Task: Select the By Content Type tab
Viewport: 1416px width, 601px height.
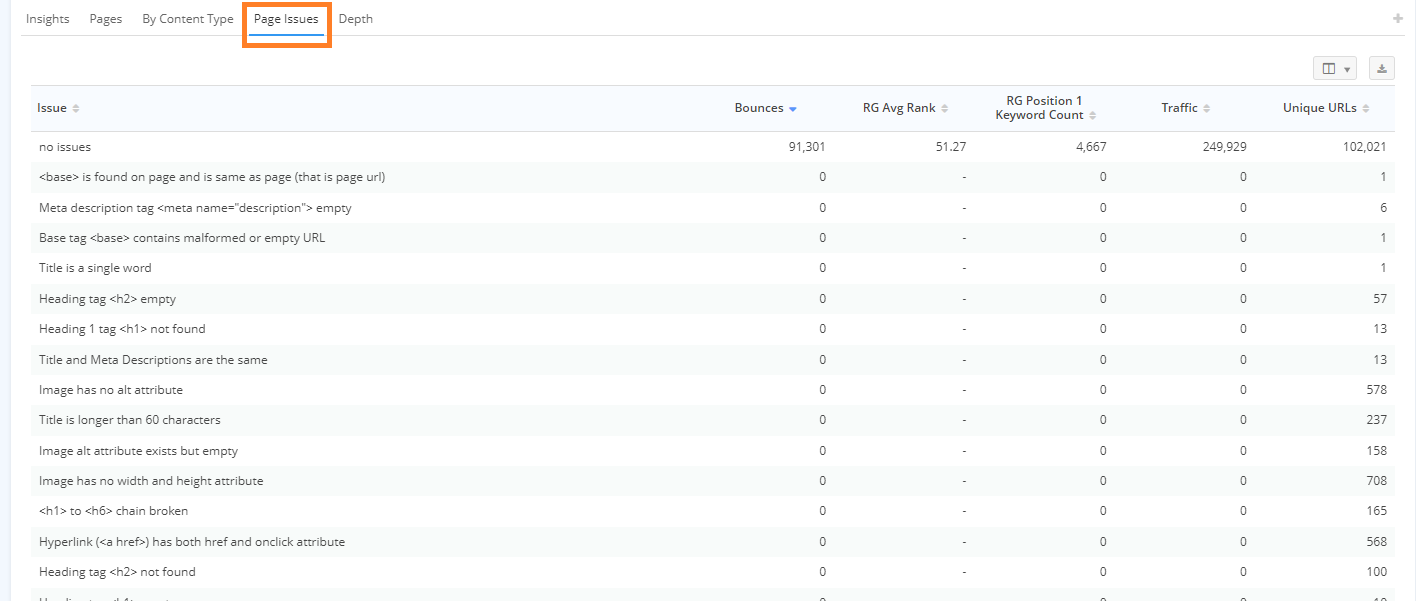Action: coord(188,19)
